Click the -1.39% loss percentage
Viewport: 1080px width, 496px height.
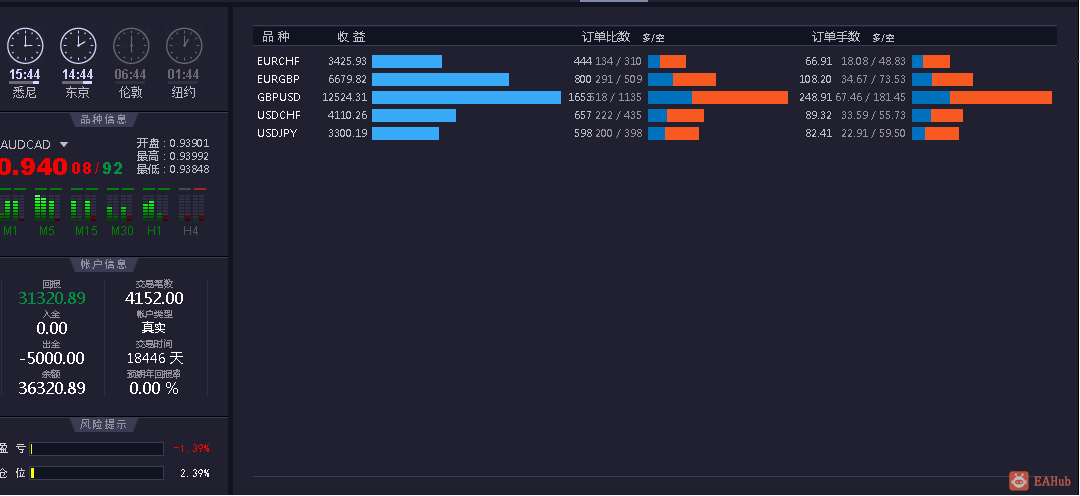tap(191, 448)
